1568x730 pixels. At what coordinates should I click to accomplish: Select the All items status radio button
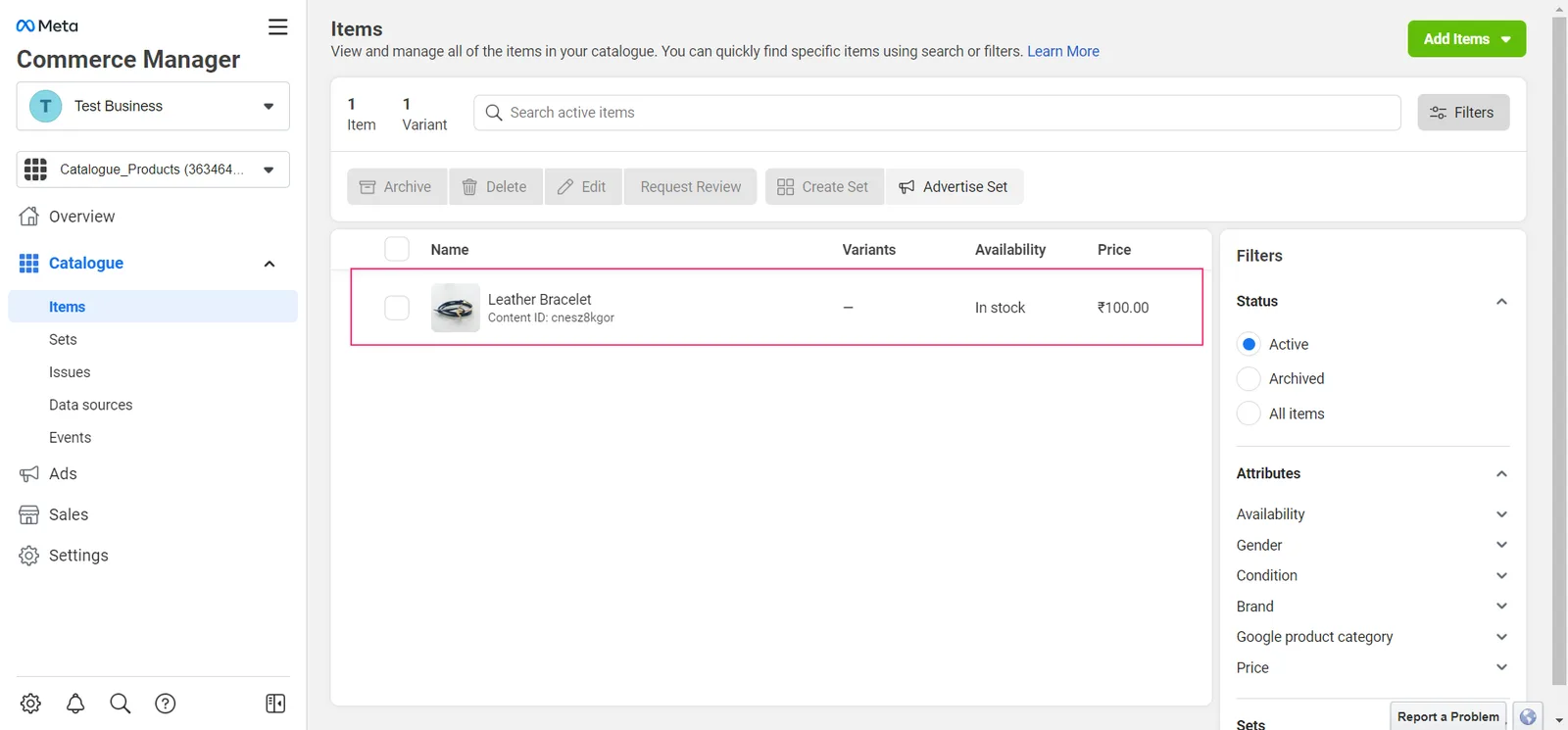(x=1249, y=414)
